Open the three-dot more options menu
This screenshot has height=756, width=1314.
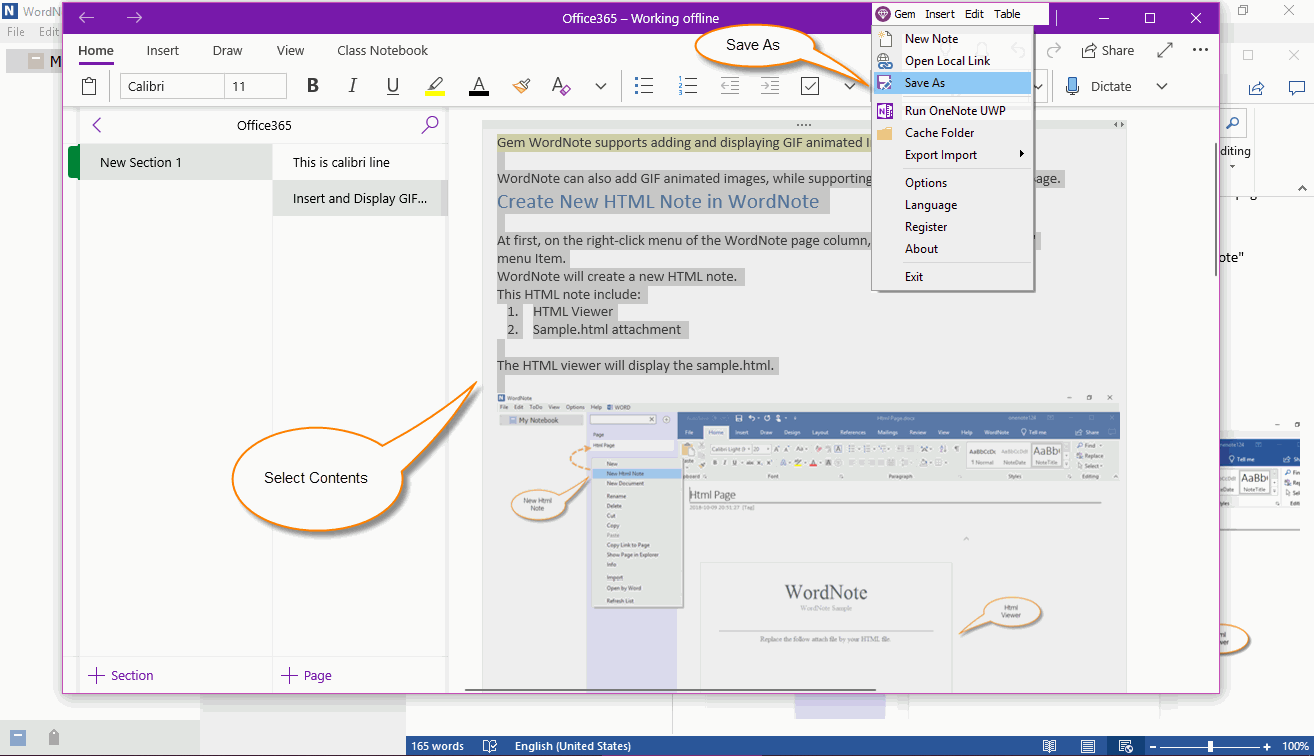coord(1200,50)
